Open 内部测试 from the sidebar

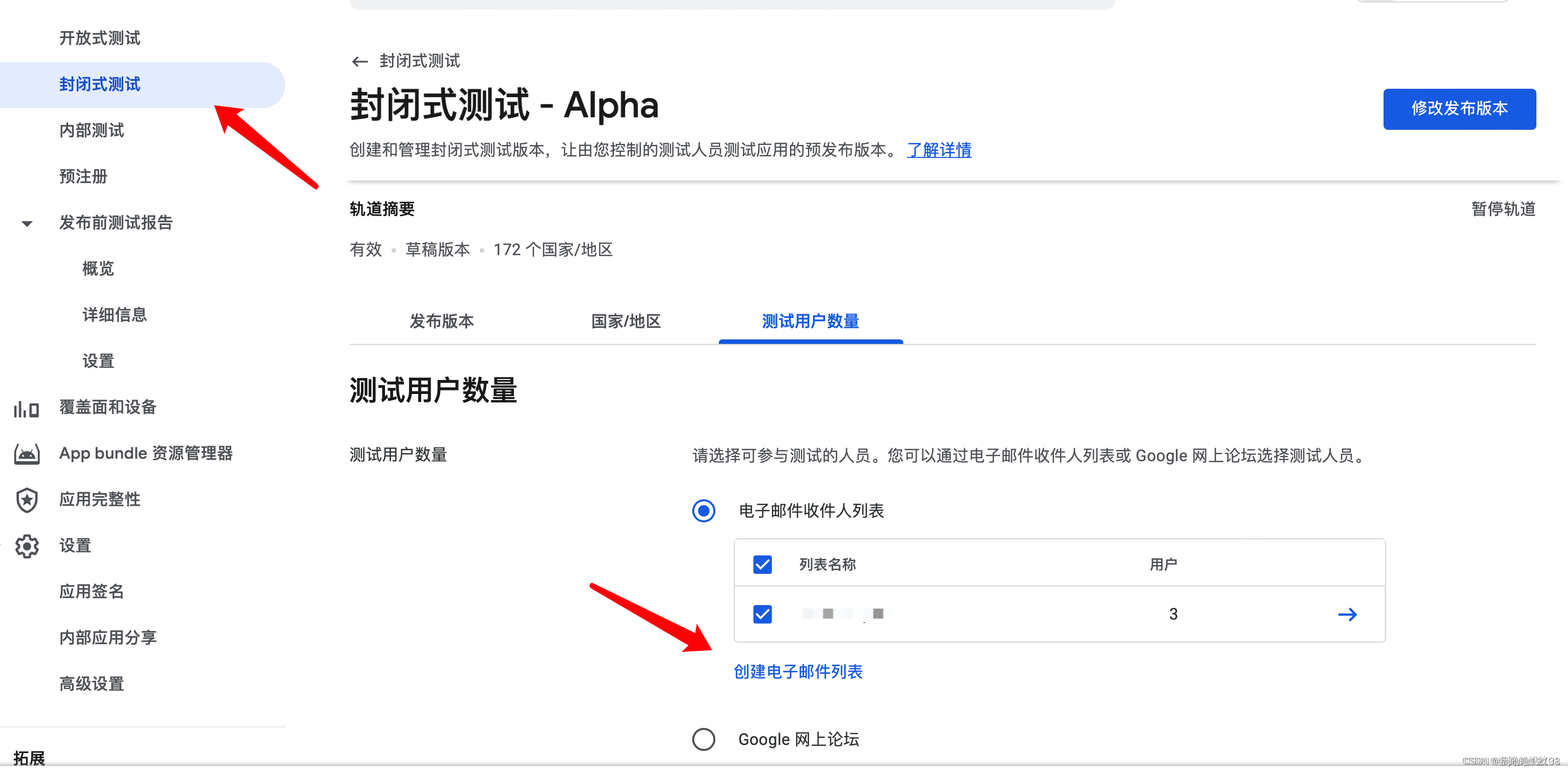pos(91,130)
